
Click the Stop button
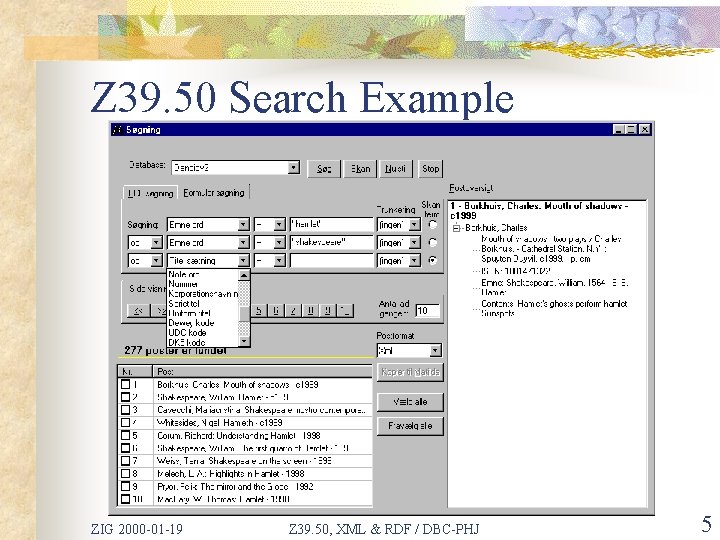(x=430, y=169)
